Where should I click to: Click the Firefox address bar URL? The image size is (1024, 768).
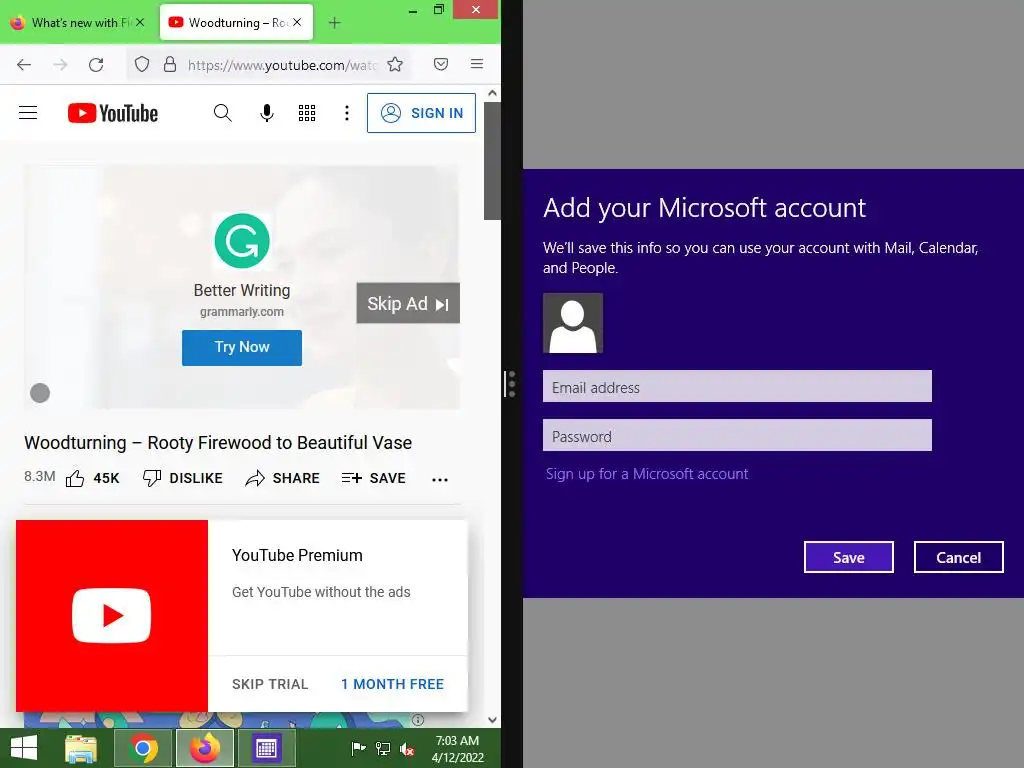[x=281, y=65]
